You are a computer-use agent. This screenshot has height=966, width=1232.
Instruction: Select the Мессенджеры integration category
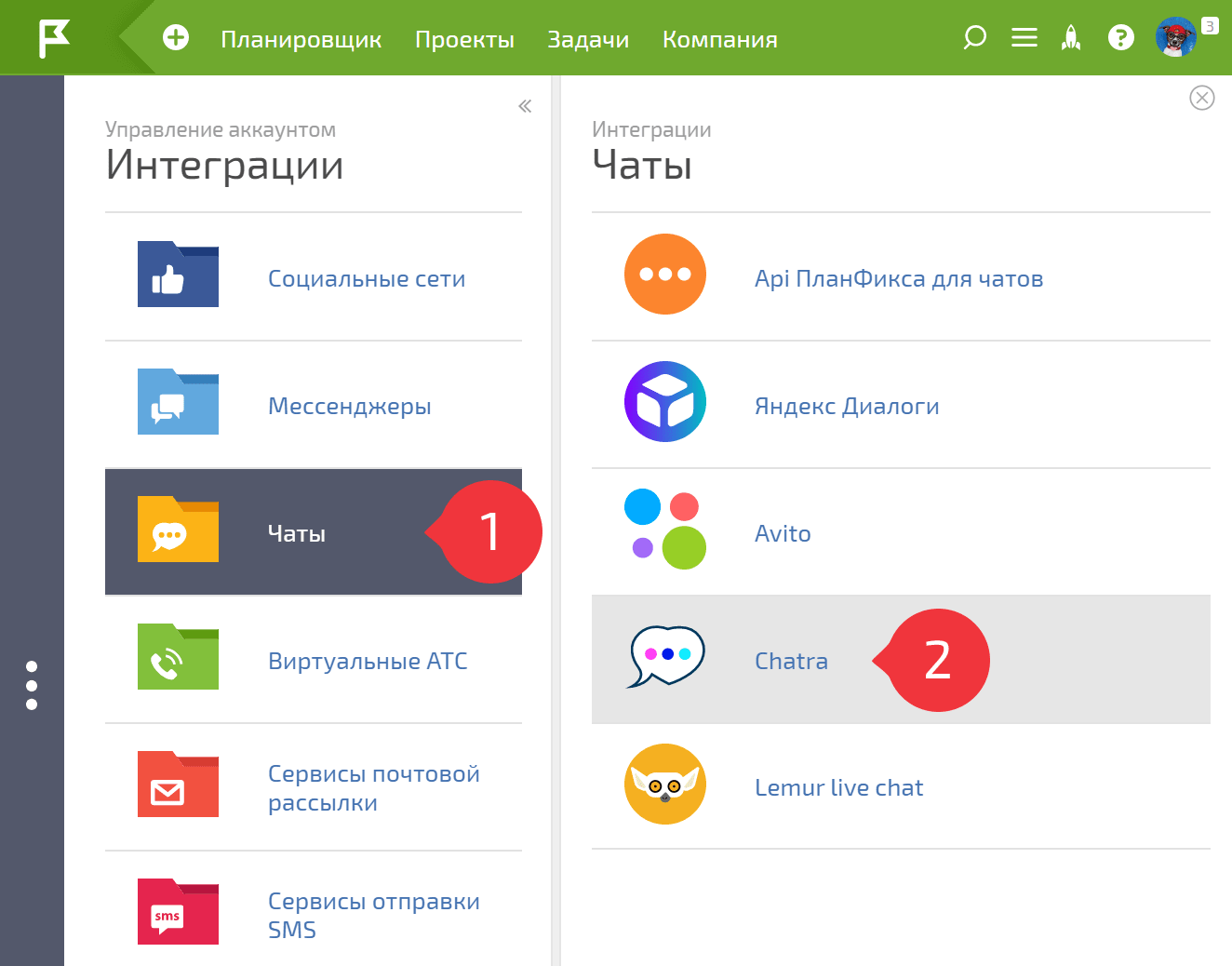pos(350,406)
